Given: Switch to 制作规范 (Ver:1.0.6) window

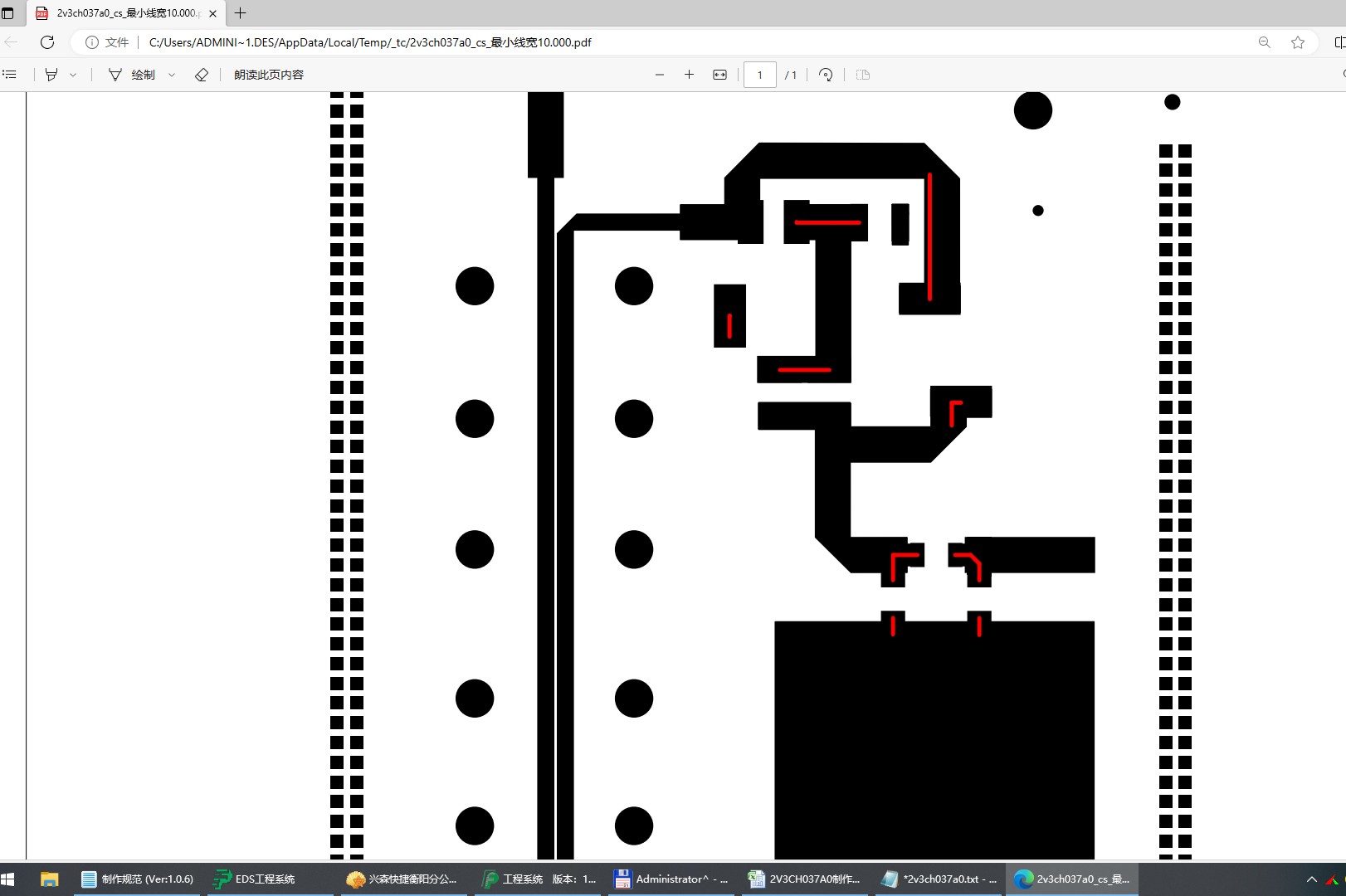Looking at the screenshot, I should coord(137,879).
